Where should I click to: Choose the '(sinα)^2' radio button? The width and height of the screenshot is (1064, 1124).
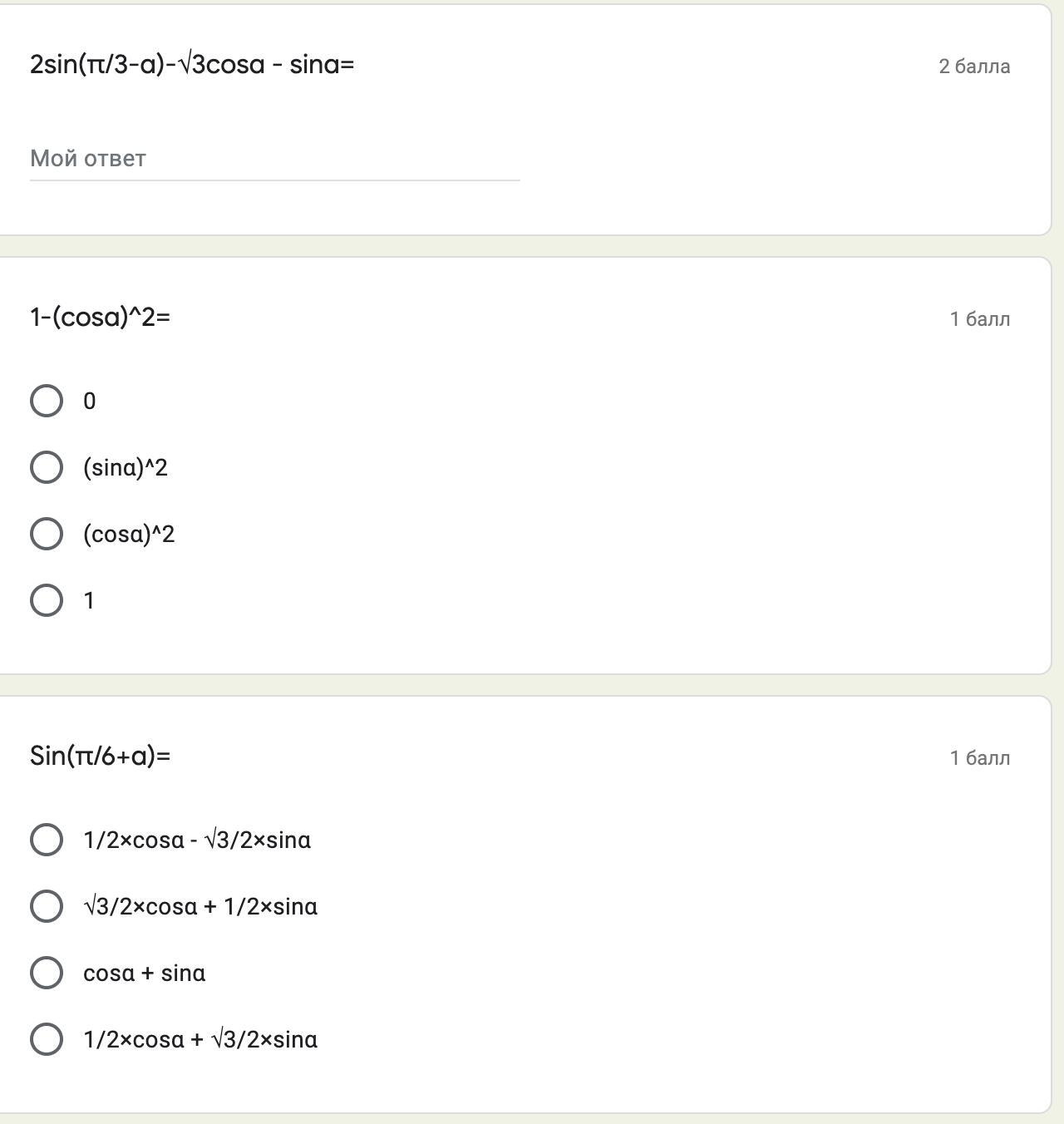point(47,467)
